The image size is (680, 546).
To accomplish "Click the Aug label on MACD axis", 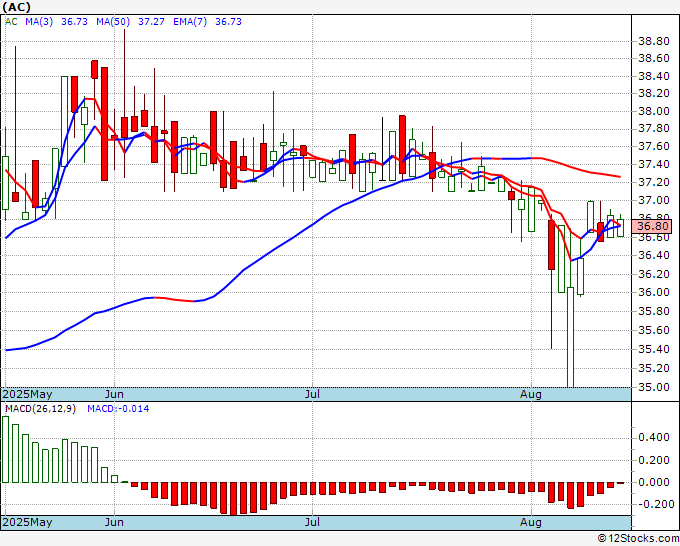I will pyautogui.click(x=531, y=522).
